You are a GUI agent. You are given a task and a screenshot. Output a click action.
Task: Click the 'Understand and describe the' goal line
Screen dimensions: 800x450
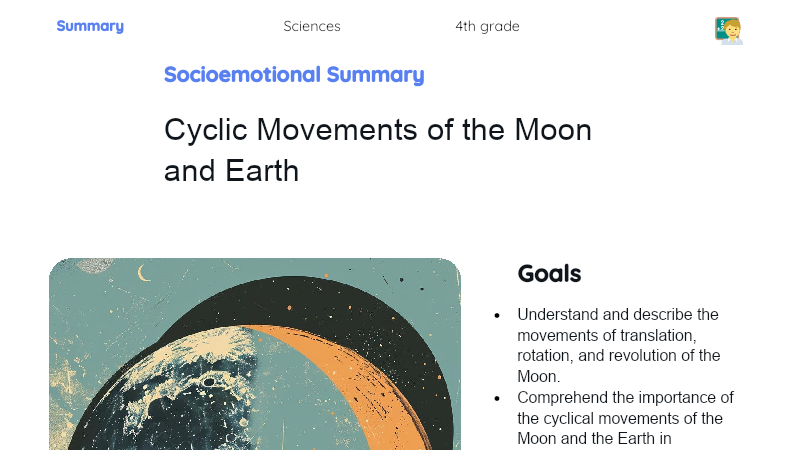coord(618,315)
